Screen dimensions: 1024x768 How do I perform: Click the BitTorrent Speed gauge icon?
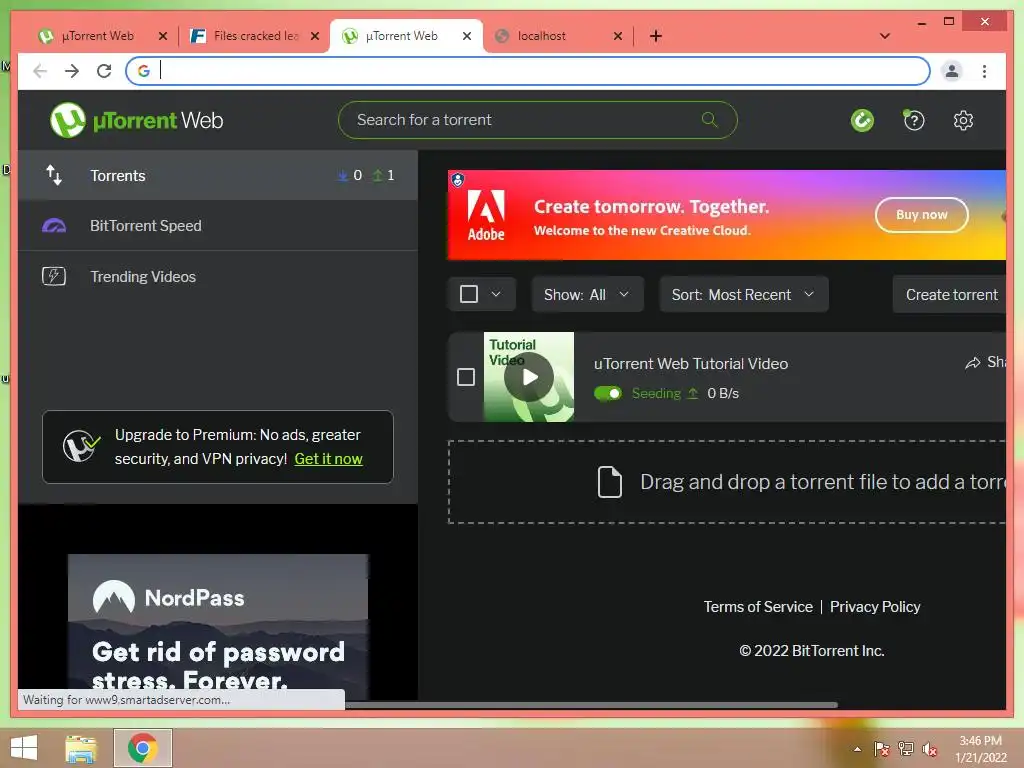54,226
